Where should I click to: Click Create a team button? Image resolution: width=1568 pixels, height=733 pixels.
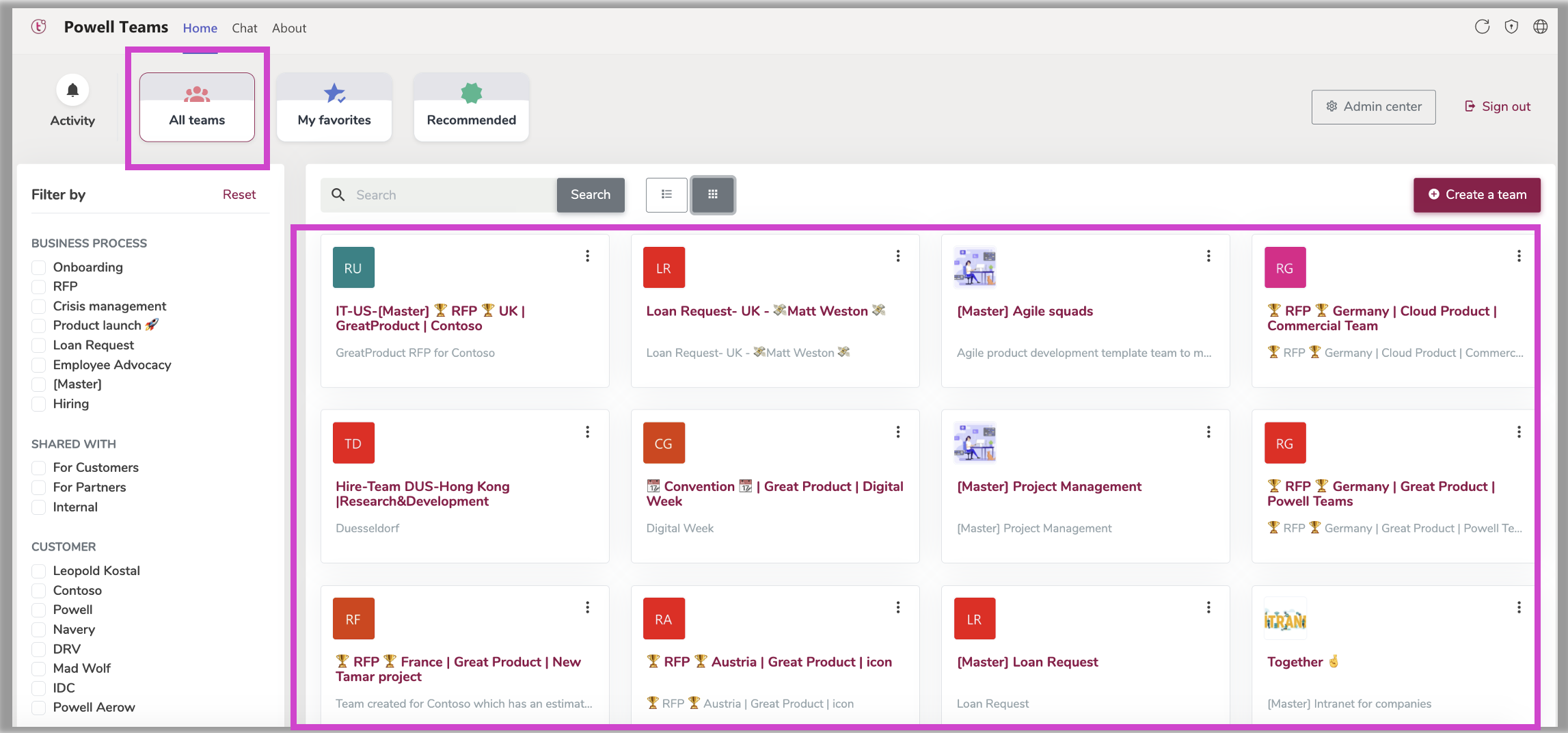[x=1477, y=195]
